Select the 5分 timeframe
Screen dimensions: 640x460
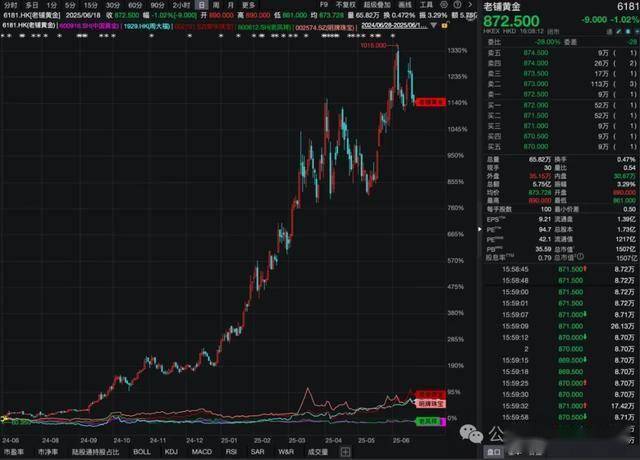[70, 5]
